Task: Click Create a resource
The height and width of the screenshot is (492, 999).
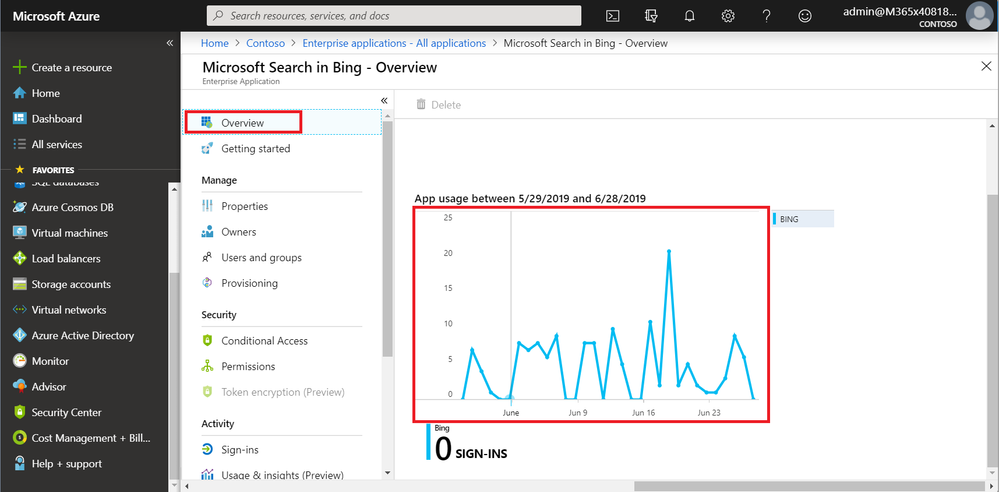Action: (62, 68)
